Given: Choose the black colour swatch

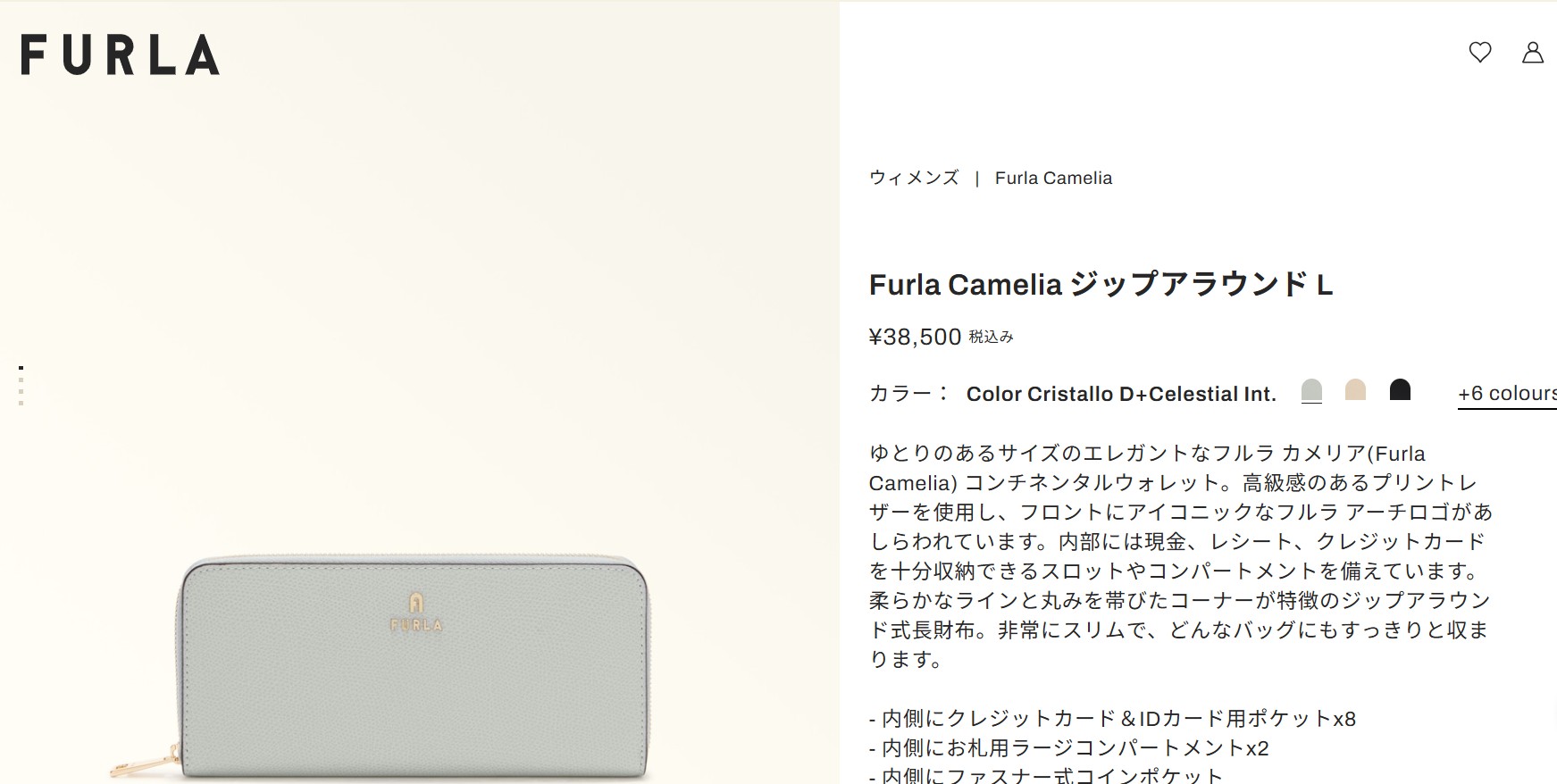Looking at the screenshot, I should point(1400,390).
